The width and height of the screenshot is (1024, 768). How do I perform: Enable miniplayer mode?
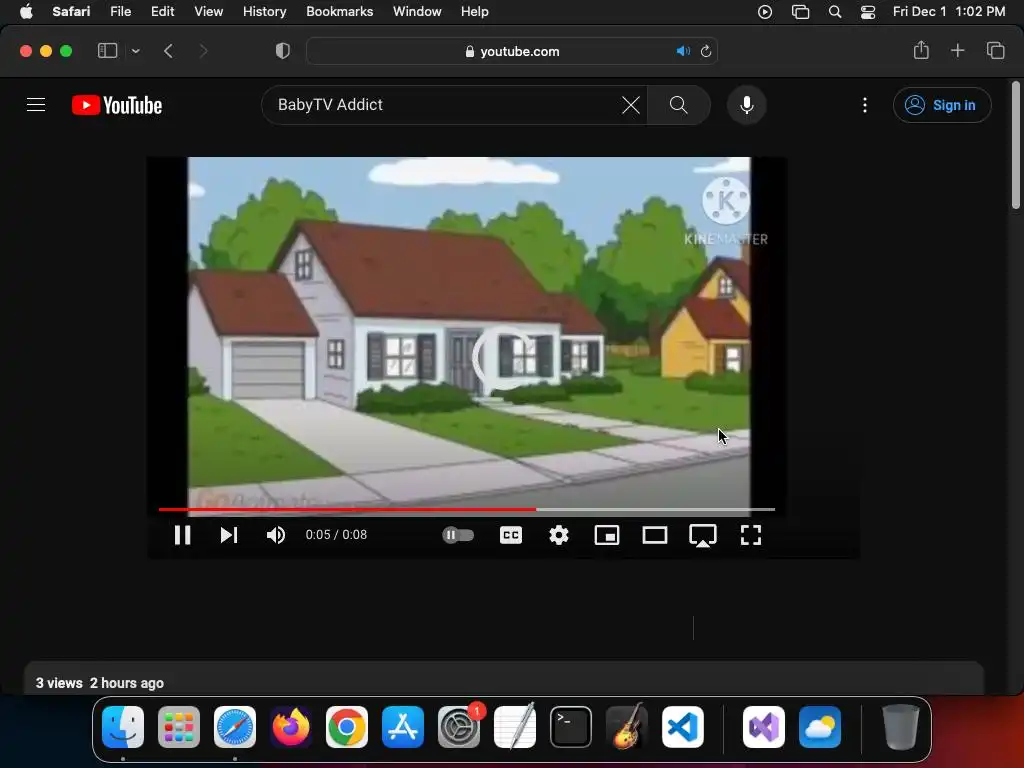point(607,535)
